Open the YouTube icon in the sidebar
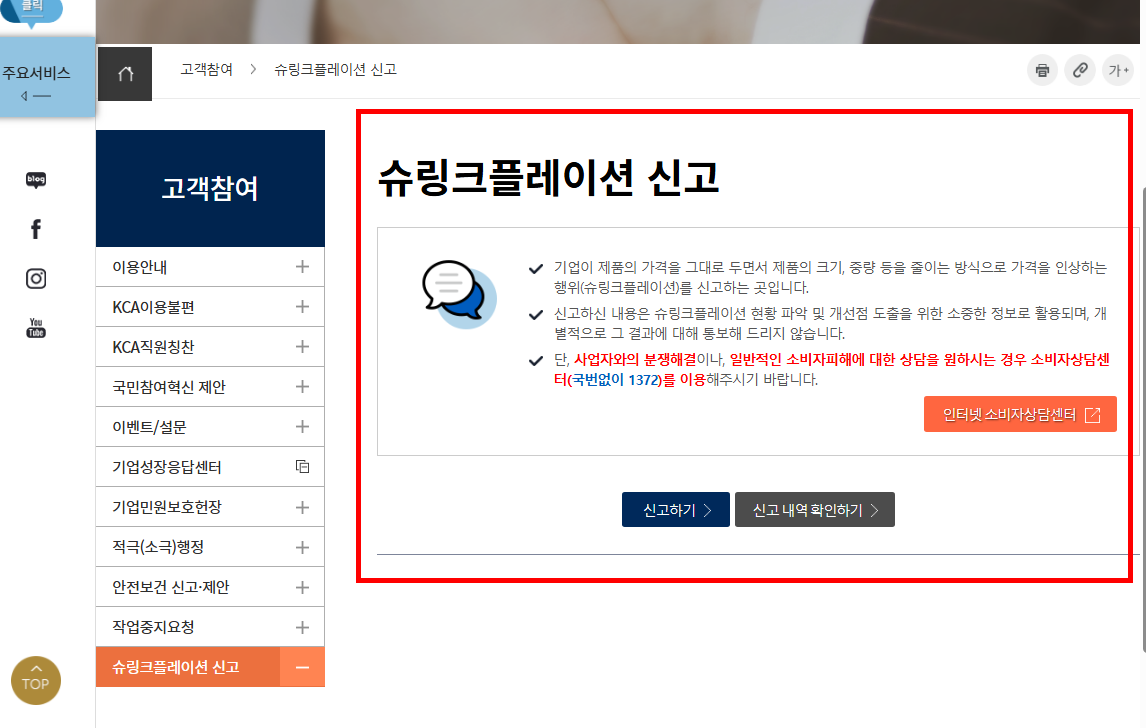This screenshot has width=1146, height=728. (x=35, y=327)
